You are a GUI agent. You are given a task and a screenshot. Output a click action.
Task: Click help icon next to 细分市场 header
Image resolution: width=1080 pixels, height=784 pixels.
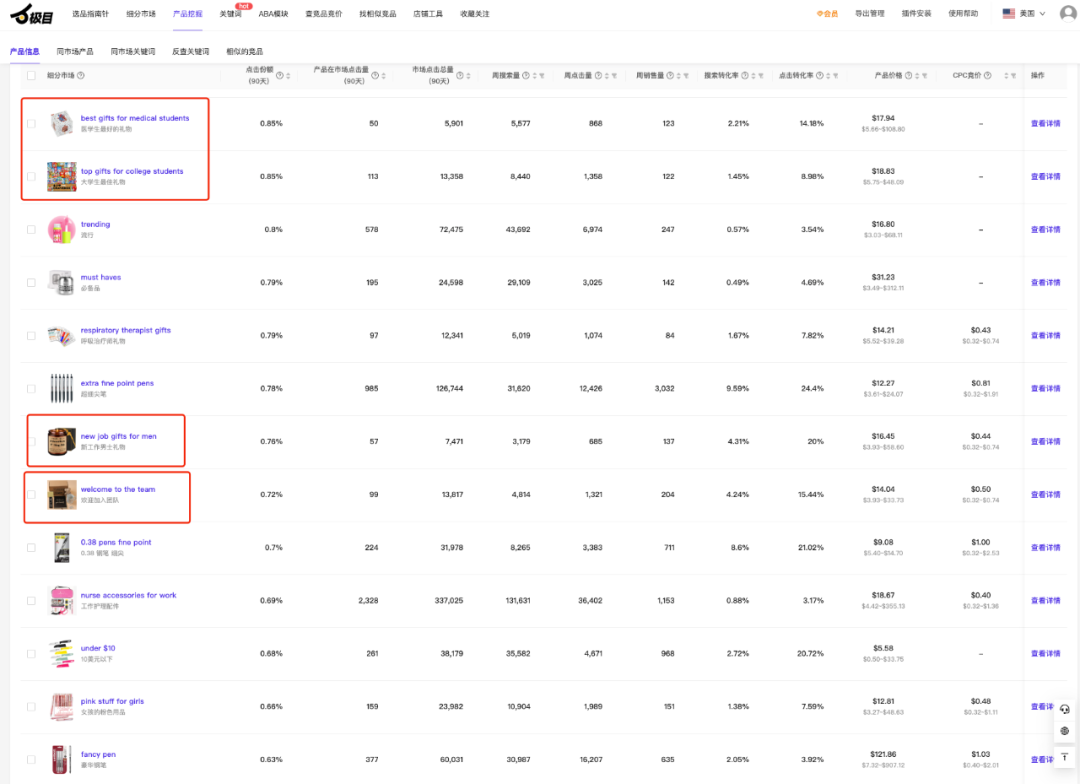tap(81, 76)
